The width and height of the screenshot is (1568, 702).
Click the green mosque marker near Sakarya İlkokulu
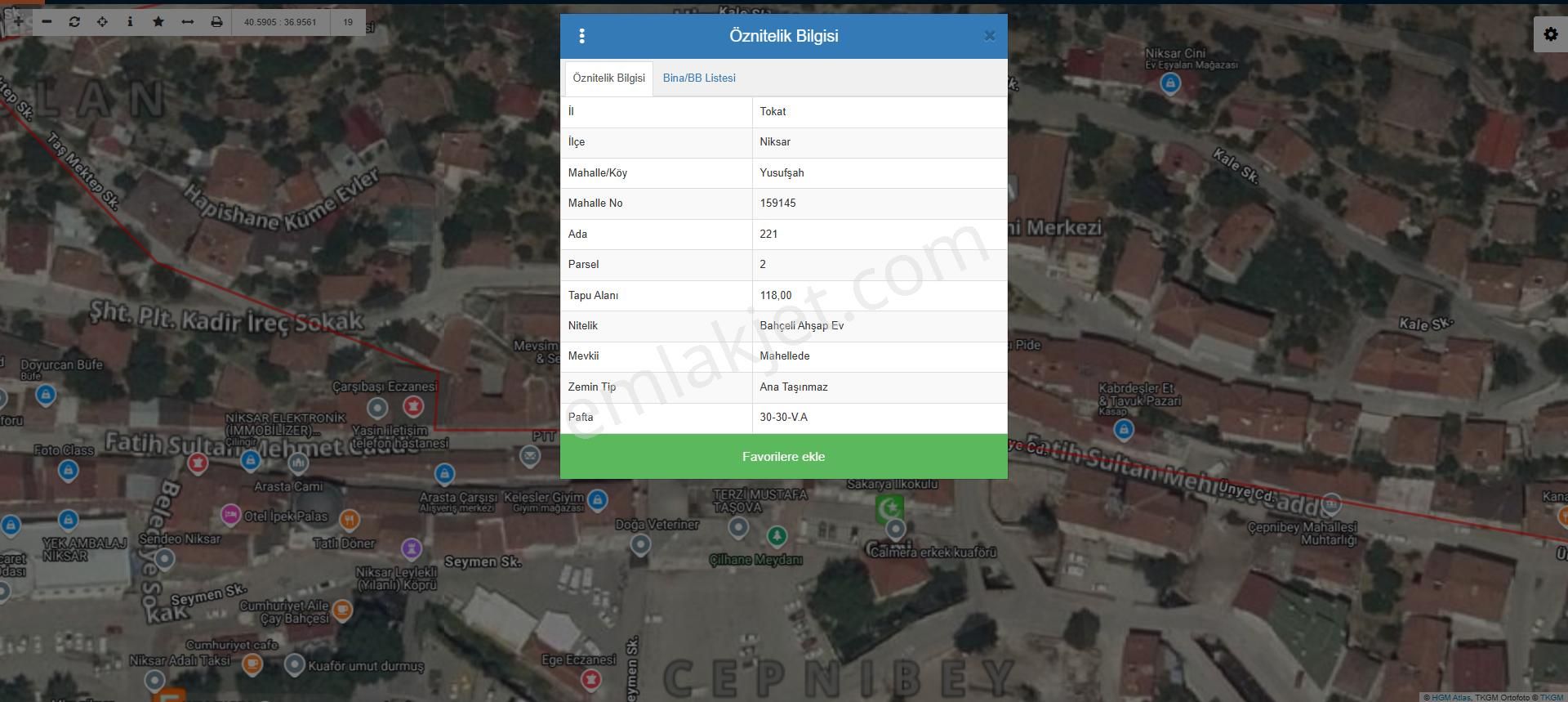pyautogui.click(x=889, y=508)
